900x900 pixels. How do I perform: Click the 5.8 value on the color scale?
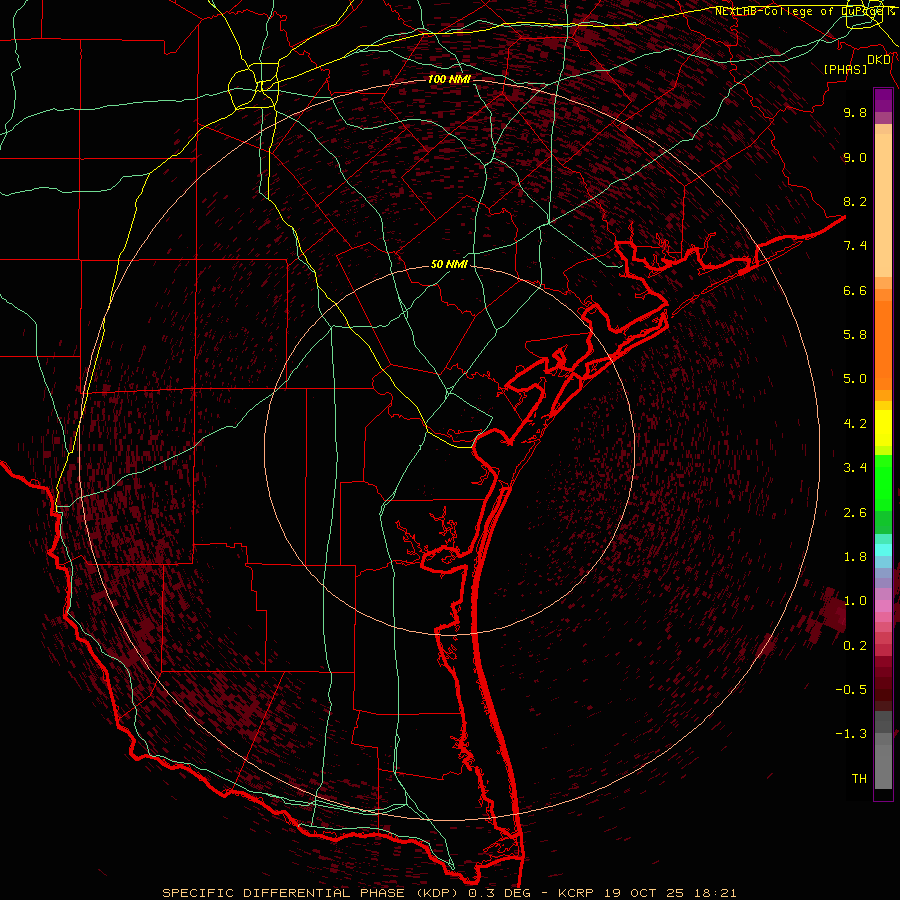855,335
